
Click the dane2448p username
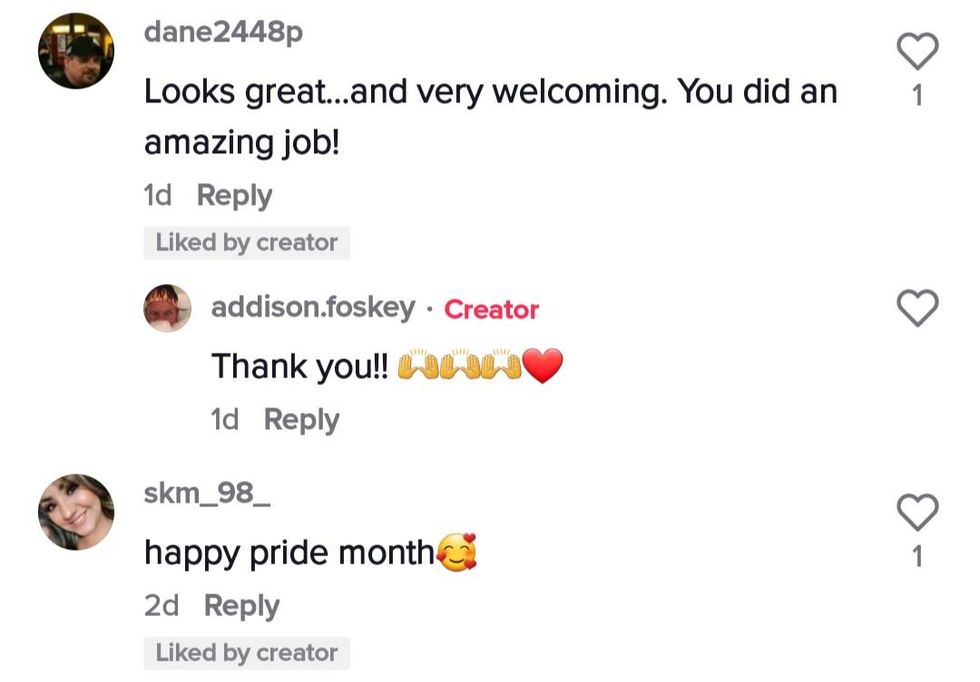coord(223,32)
